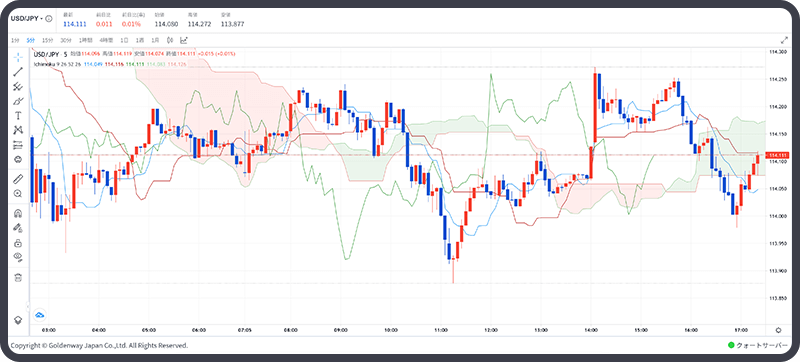Click the 0.01% change rate value
The width and height of the screenshot is (800, 362).
coord(131,24)
